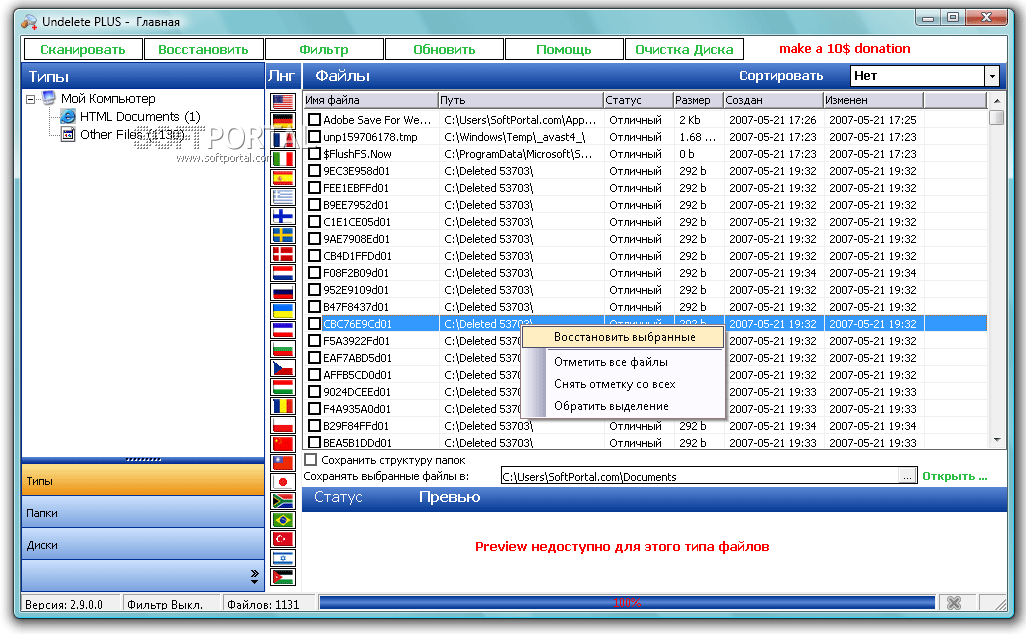Pick the Taiwanese flag language
Image resolution: width=1026 pixels, height=634 pixels.
tap(283, 463)
